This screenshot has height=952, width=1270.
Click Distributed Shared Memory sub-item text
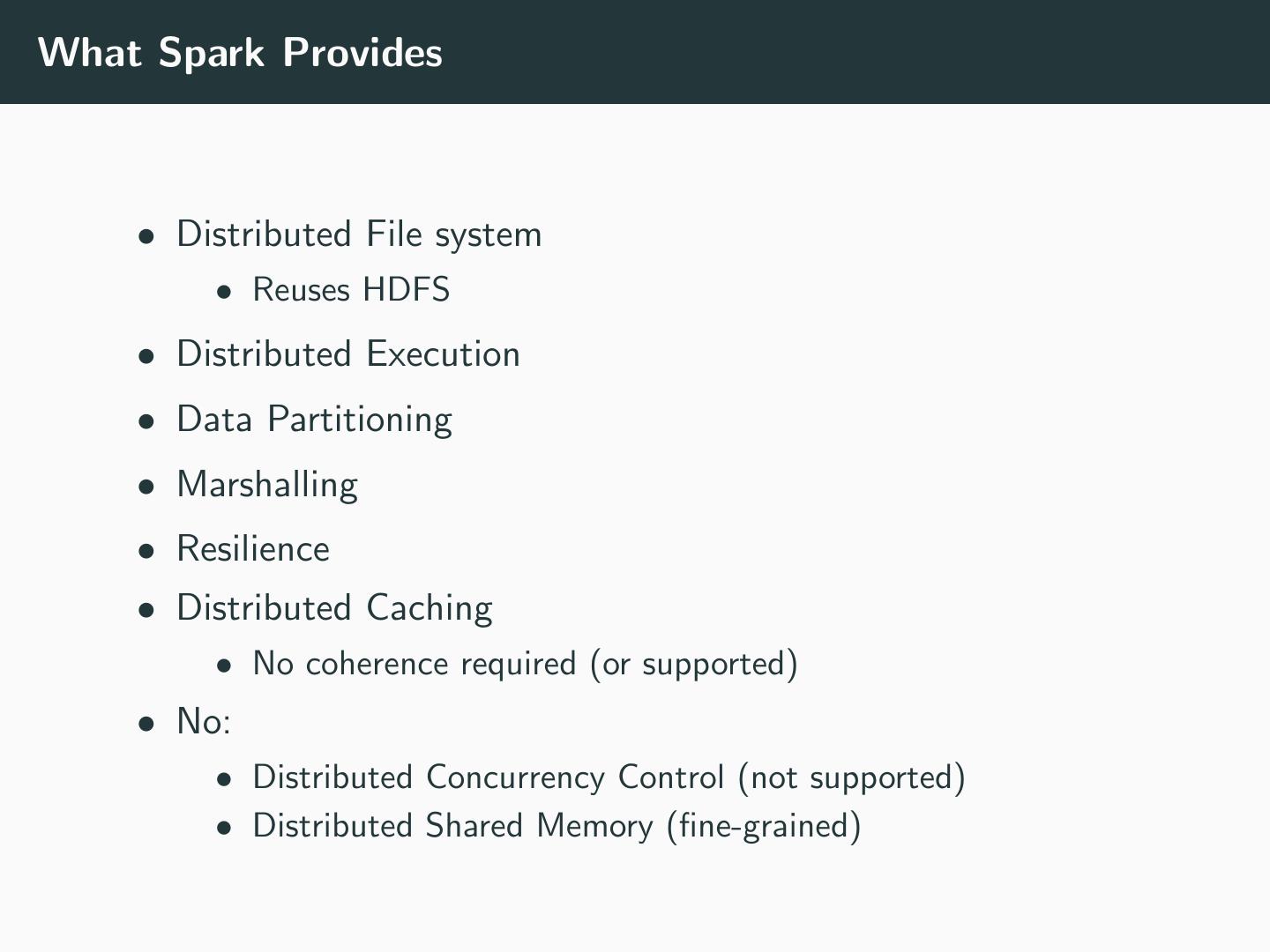pos(557,826)
